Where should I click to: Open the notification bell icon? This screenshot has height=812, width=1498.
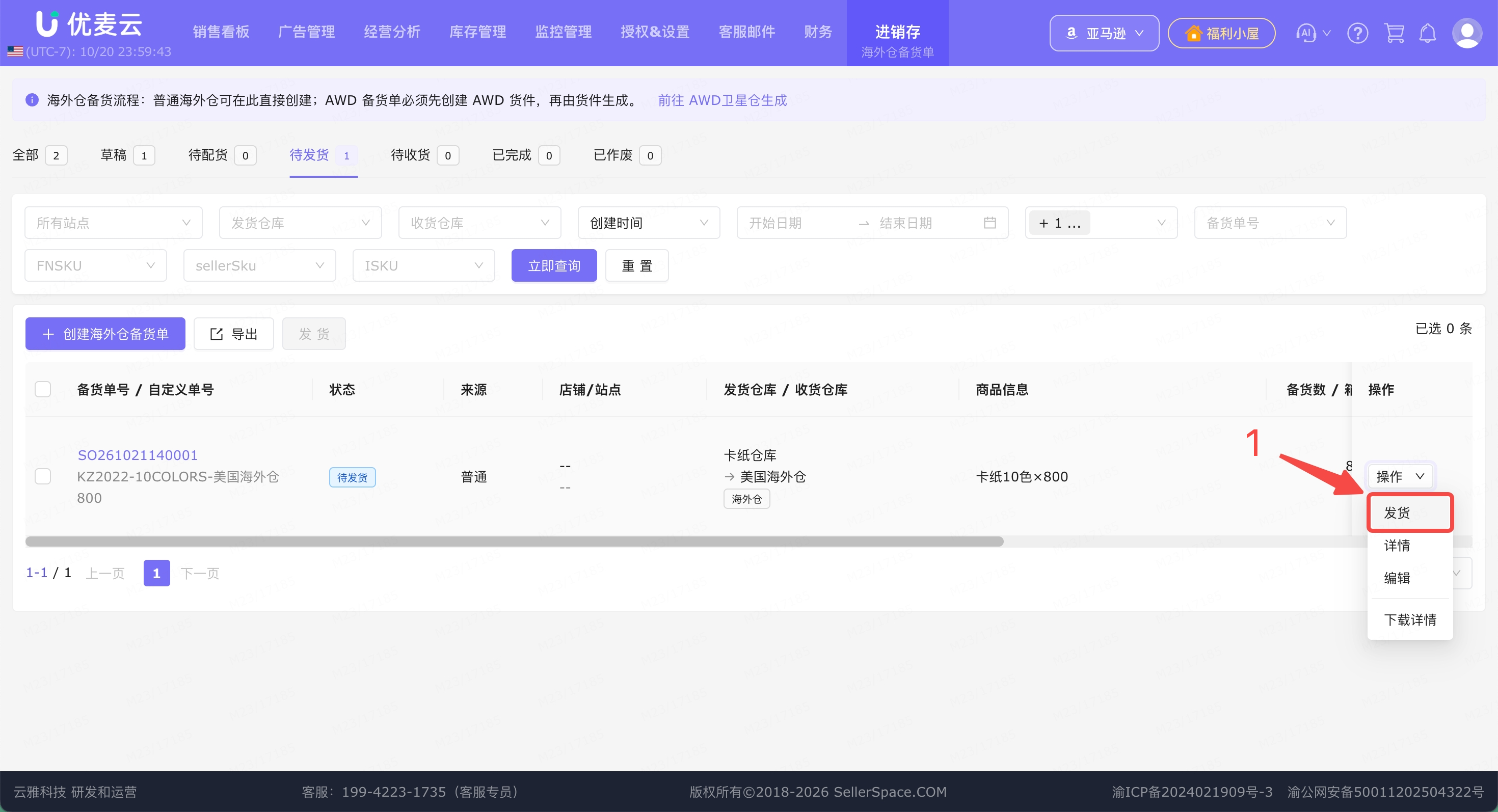(x=1428, y=33)
